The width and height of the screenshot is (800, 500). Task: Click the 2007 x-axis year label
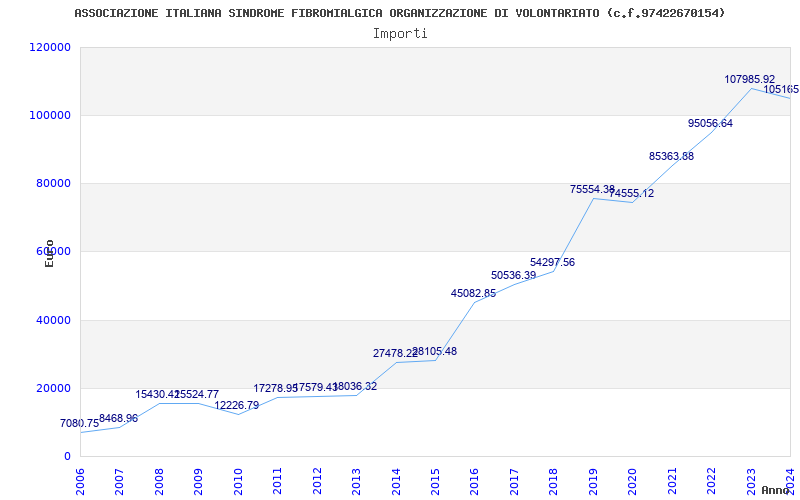(x=119, y=482)
